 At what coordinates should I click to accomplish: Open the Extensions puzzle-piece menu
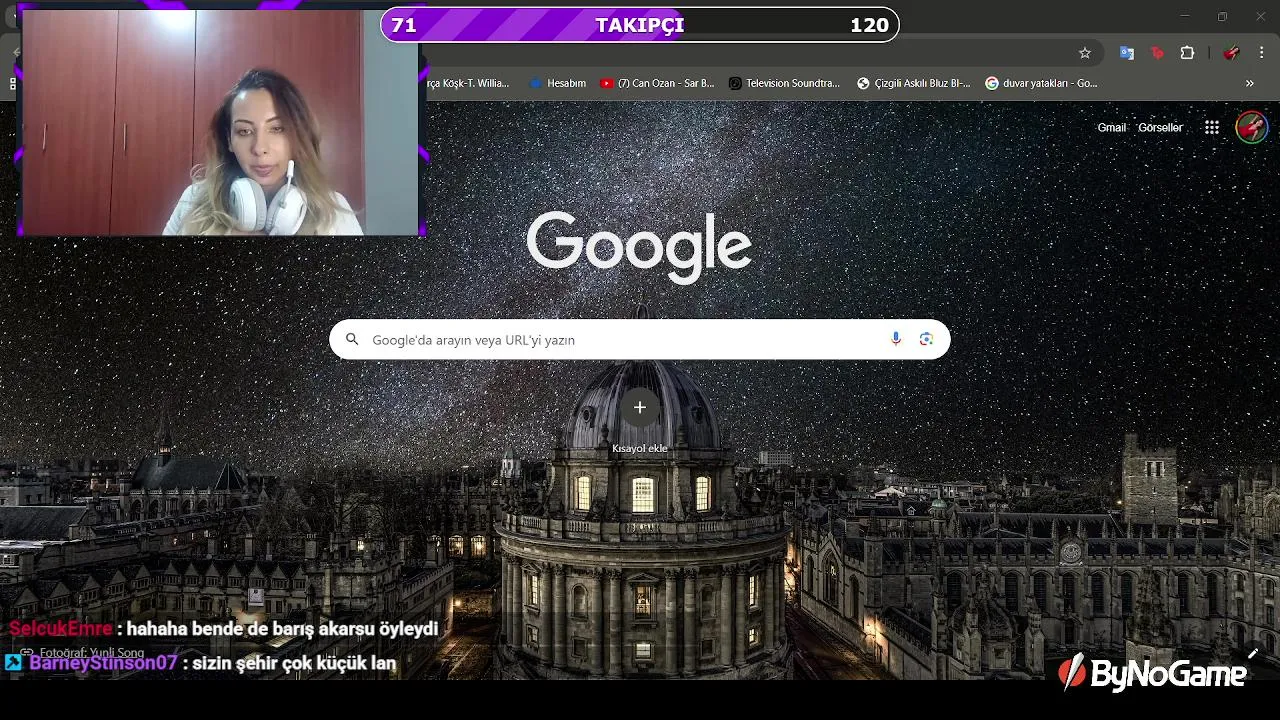[1187, 53]
